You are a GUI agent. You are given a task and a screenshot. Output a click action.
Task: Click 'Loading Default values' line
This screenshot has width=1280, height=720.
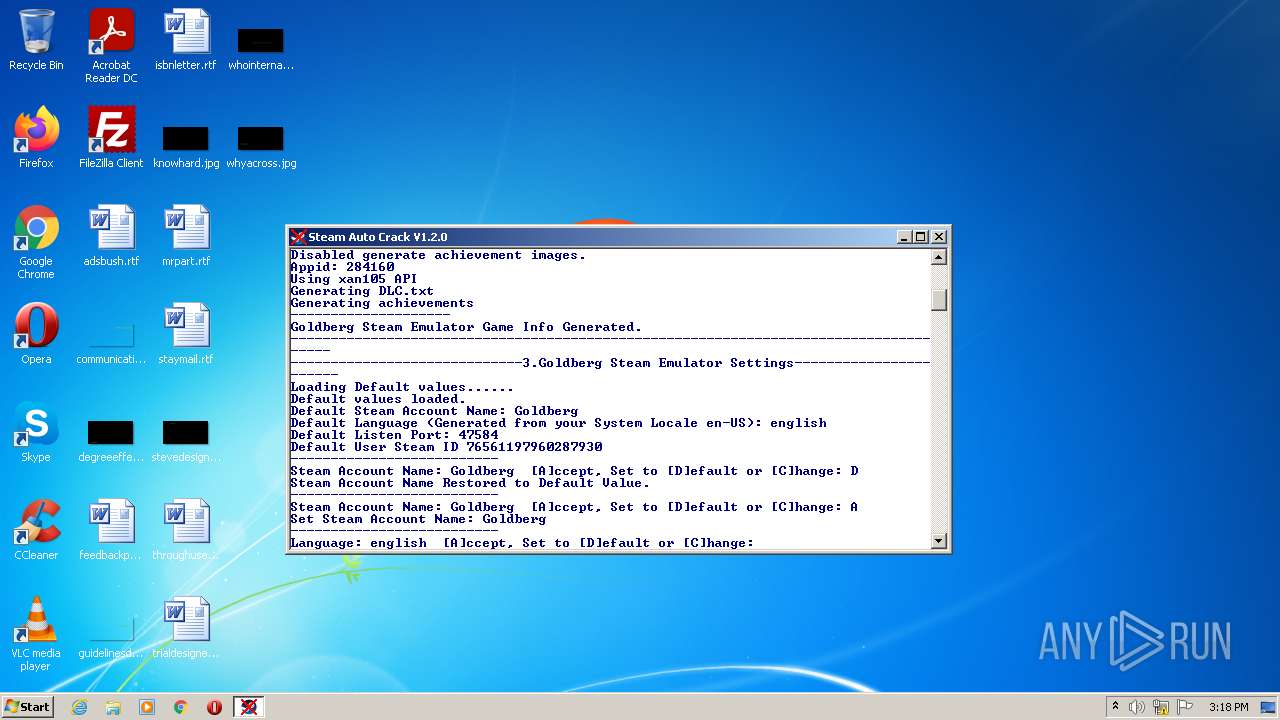click(x=402, y=387)
